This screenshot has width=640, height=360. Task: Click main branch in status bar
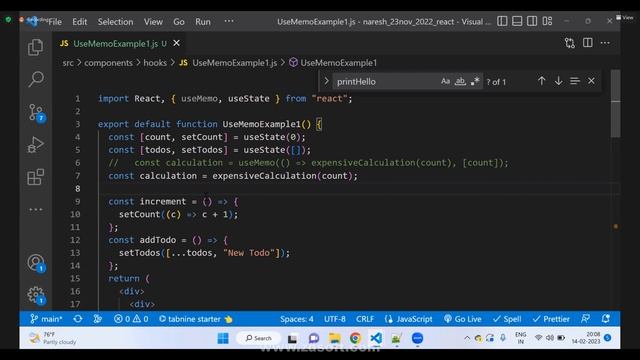point(46,319)
